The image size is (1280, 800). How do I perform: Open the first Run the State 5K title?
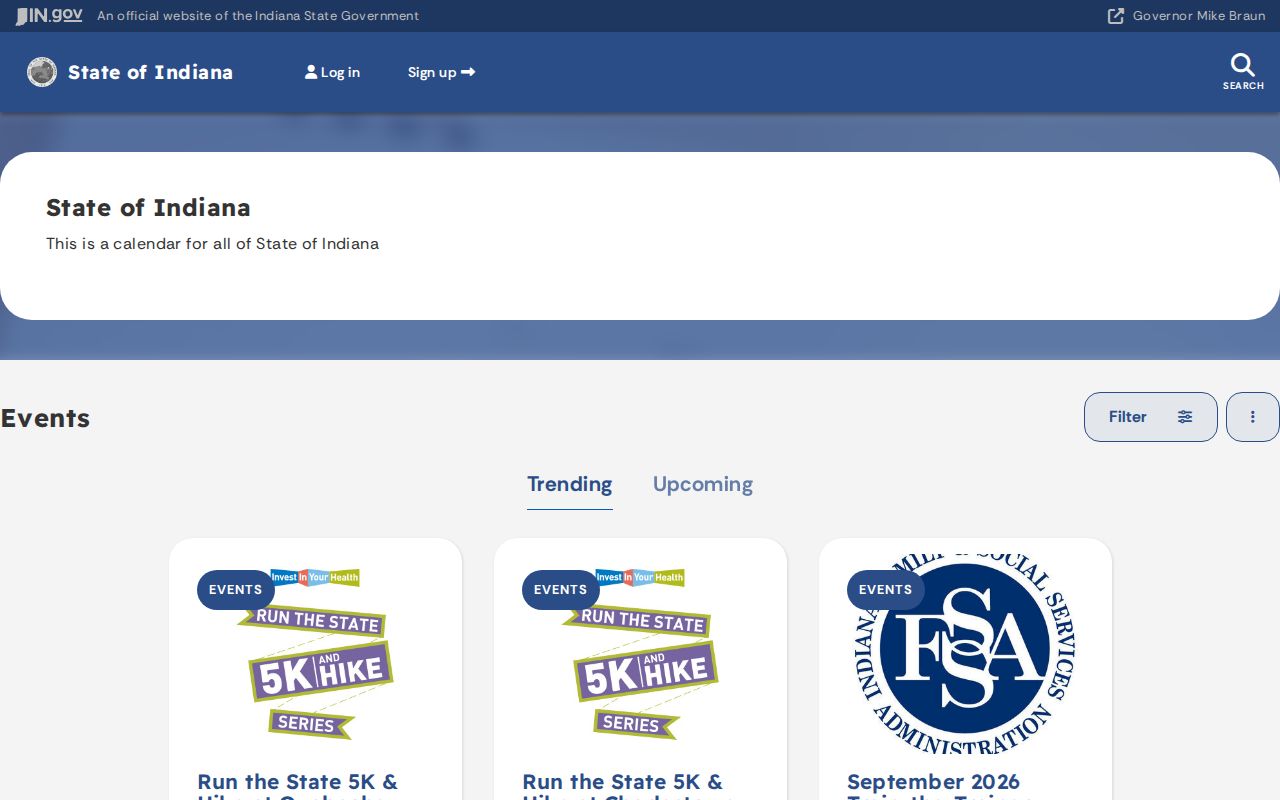click(x=297, y=786)
